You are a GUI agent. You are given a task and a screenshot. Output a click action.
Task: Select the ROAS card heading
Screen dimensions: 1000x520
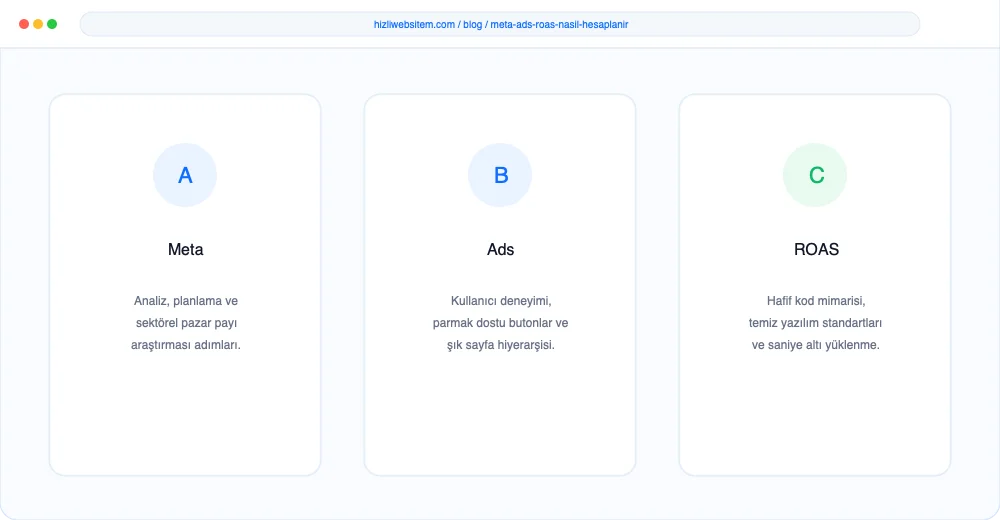click(x=816, y=249)
